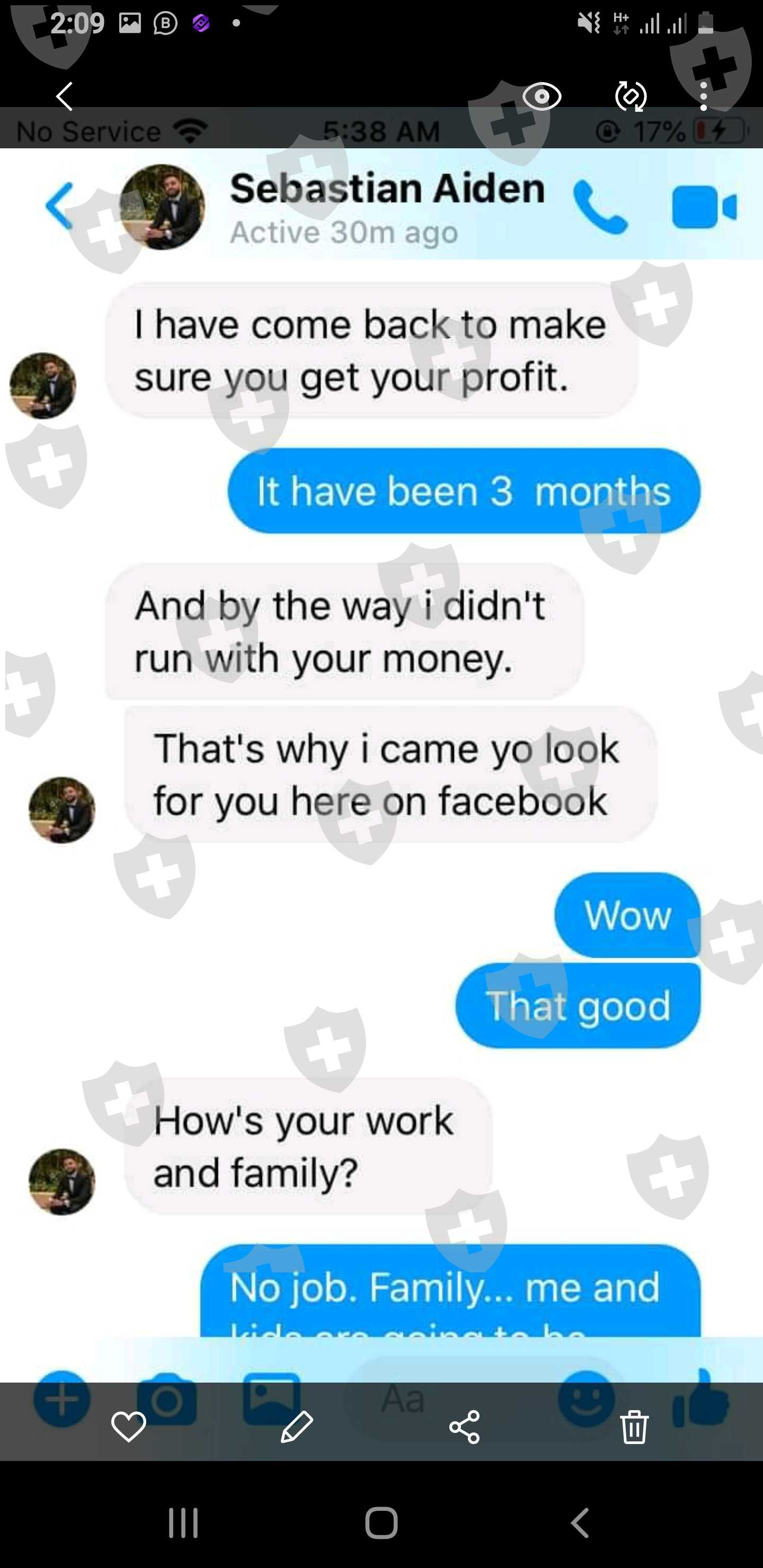Viewport: 763px width, 1568px height.
Task: Open the three-dot more options menu
Action: (703, 96)
